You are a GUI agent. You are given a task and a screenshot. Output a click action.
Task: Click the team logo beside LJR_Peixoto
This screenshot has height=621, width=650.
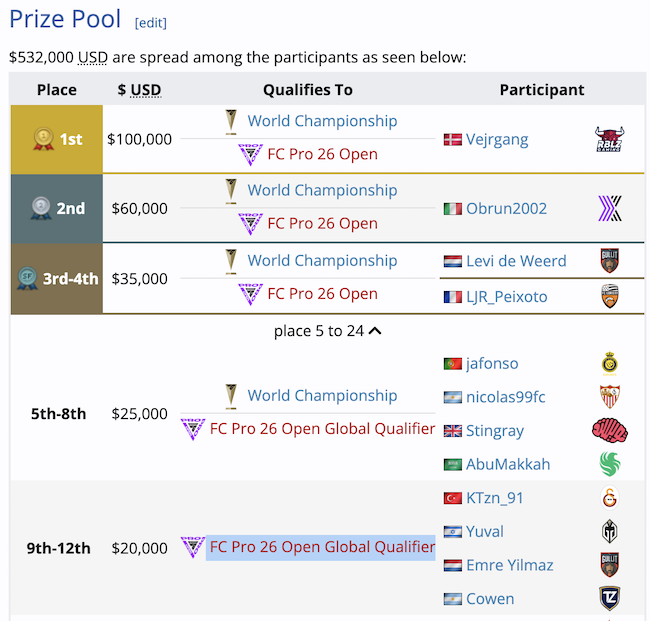coord(609,297)
